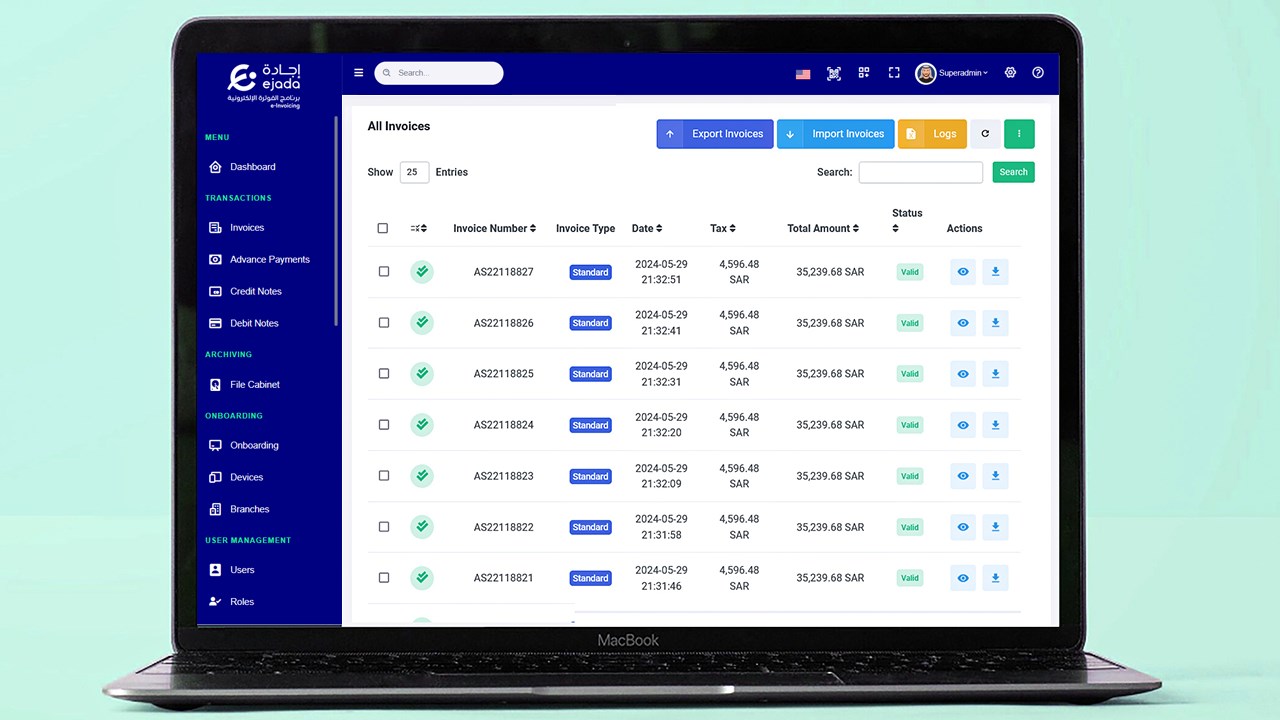Select the checkbox next to invoice AS22118821
1280x720 pixels.
[x=383, y=577]
